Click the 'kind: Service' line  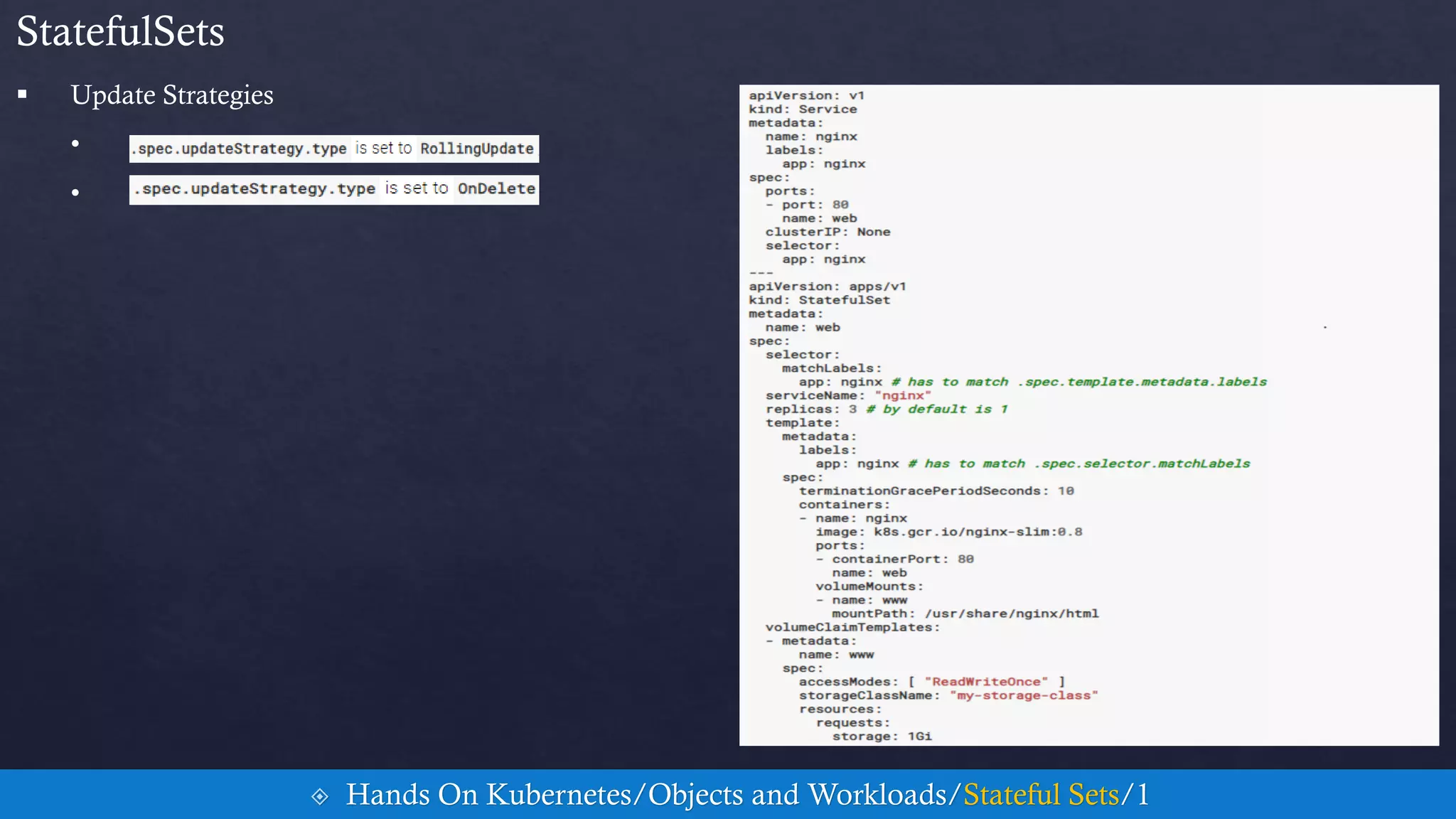click(803, 109)
